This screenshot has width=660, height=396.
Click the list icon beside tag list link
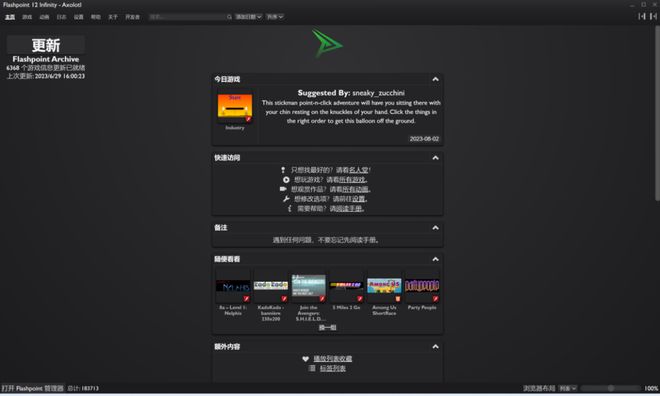[312, 368]
